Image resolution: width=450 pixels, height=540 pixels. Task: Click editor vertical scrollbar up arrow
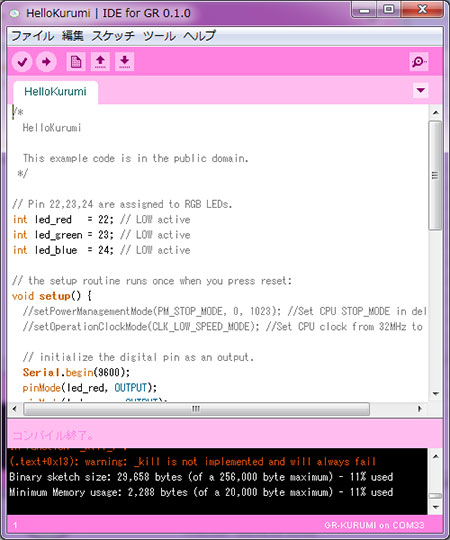point(436,113)
